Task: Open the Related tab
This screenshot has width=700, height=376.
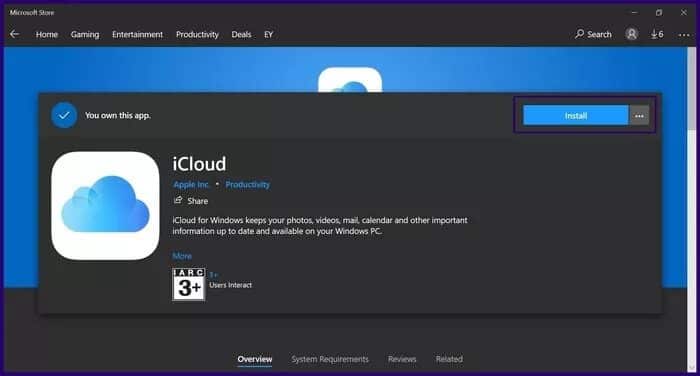Action: 449,359
